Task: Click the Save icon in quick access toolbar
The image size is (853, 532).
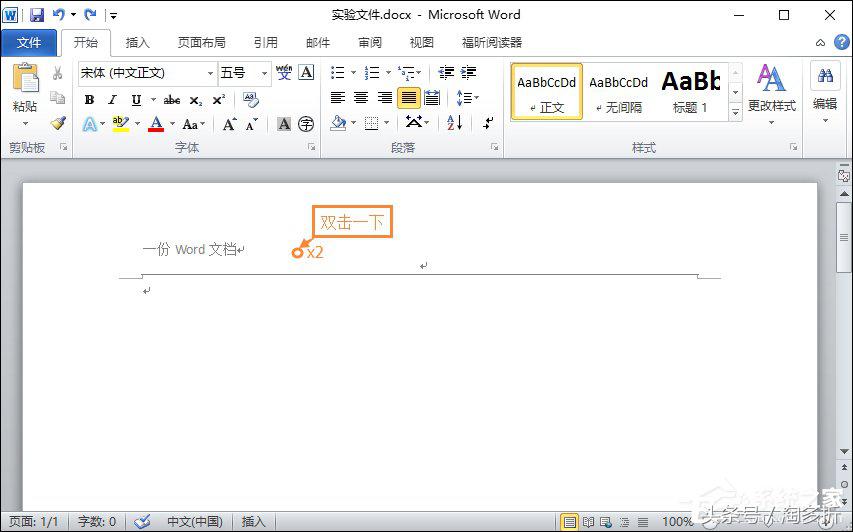Action: coord(36,15)
